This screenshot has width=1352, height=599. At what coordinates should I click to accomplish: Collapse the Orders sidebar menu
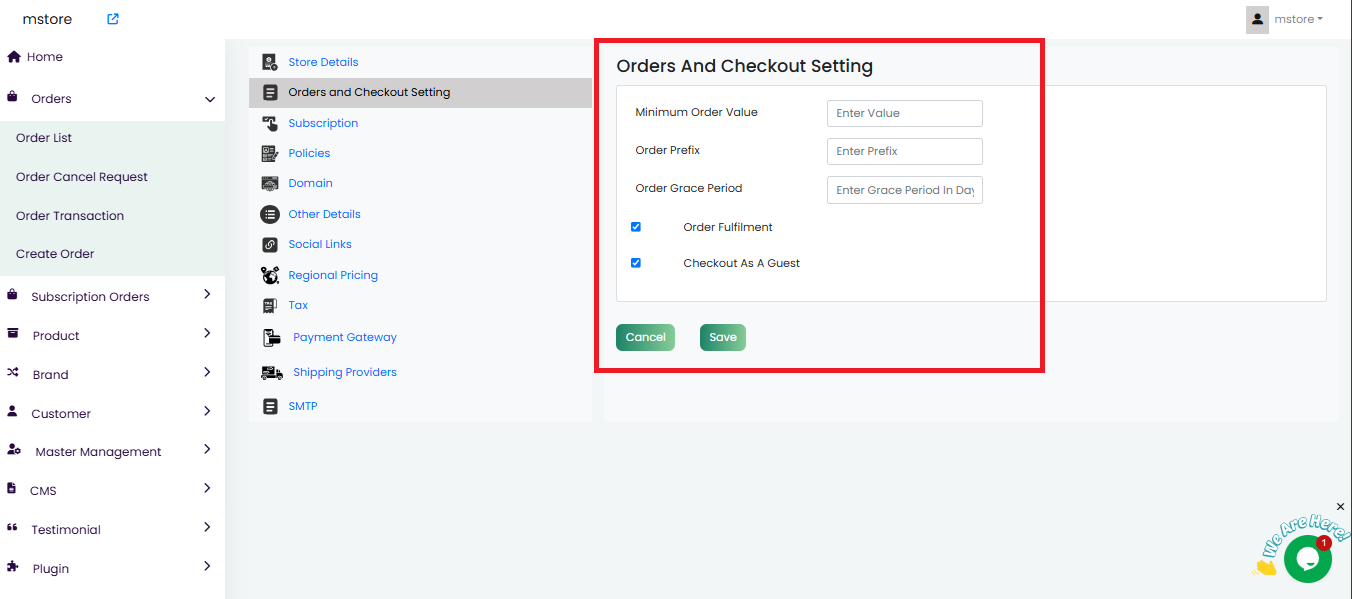pyautogui.click(x=209, y=99)
